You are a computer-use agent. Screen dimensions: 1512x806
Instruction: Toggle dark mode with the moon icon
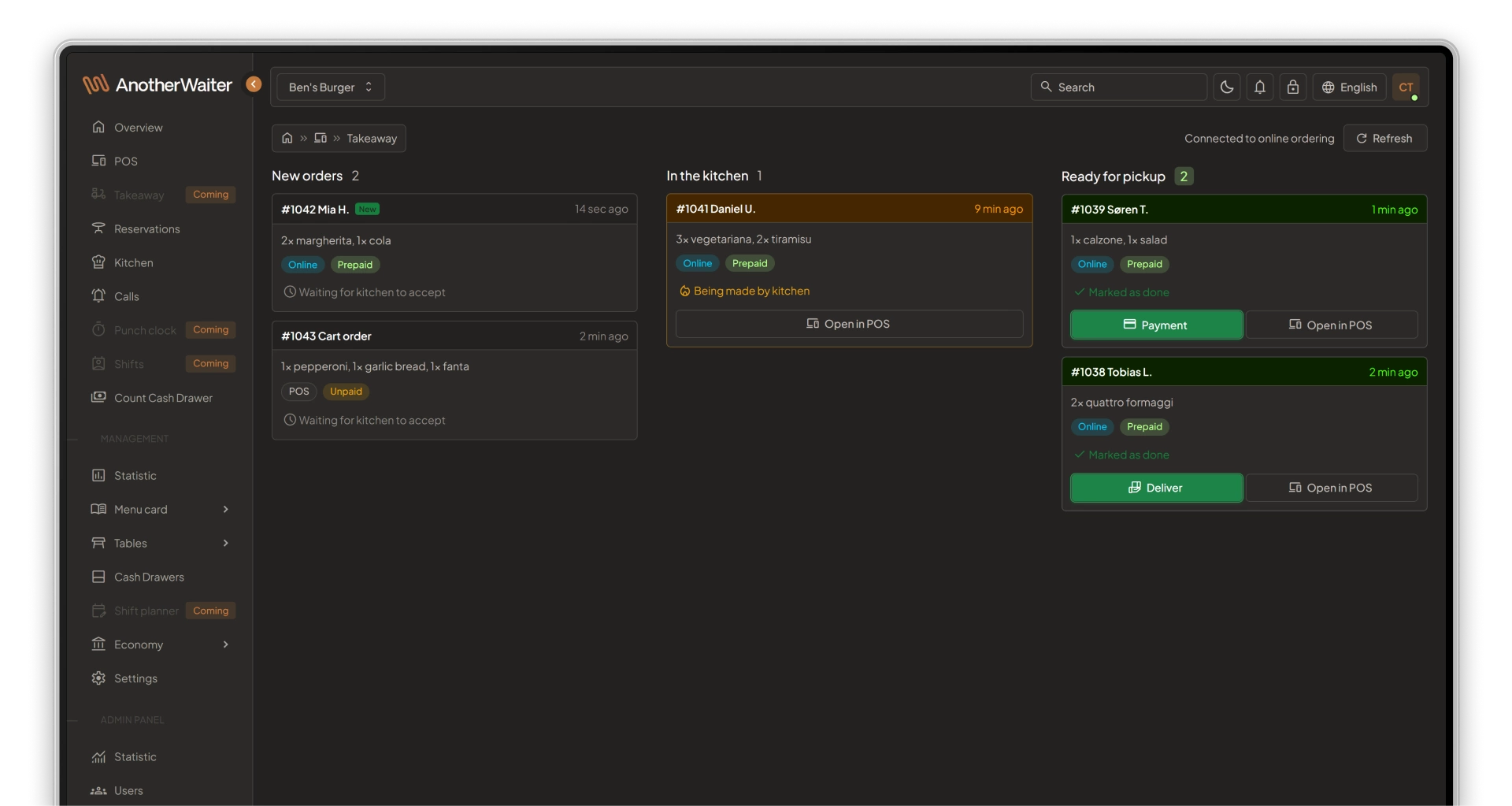[x=1227, y=87]
